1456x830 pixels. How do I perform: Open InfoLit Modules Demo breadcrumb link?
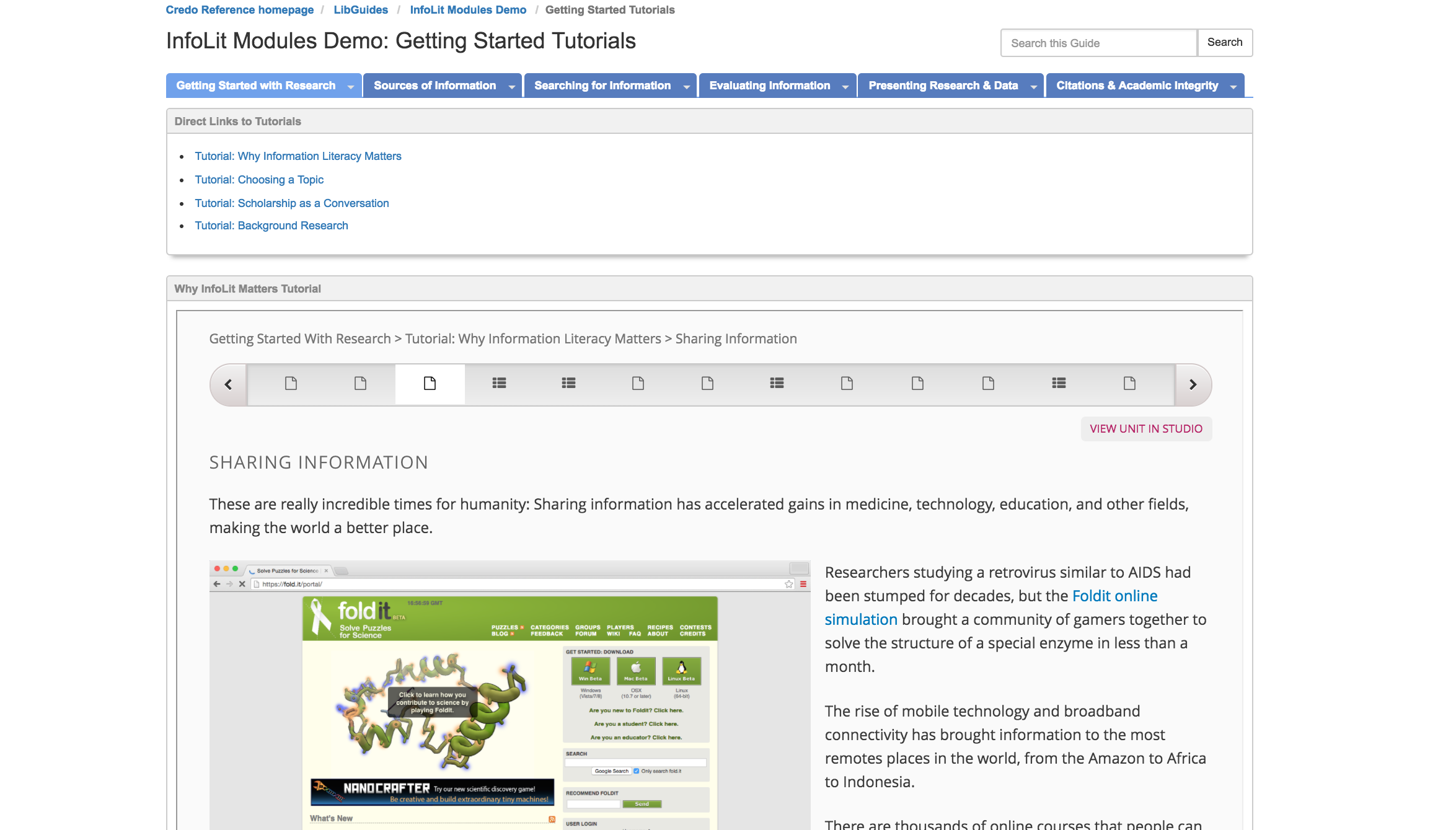point(468,10)
